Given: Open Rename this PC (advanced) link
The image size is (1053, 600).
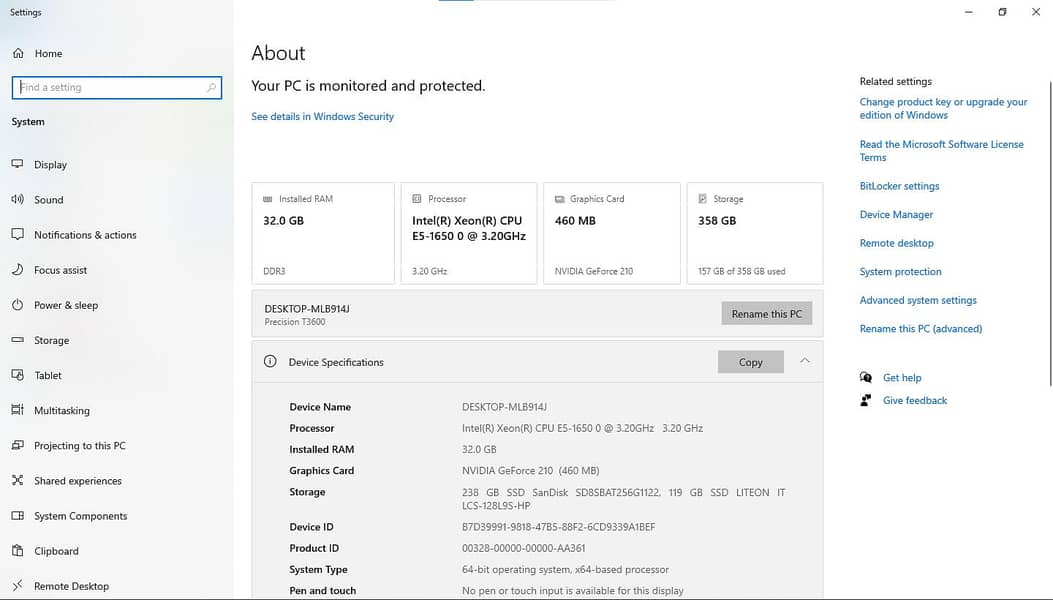Looking at the screenshot, I should pos(921,329).
